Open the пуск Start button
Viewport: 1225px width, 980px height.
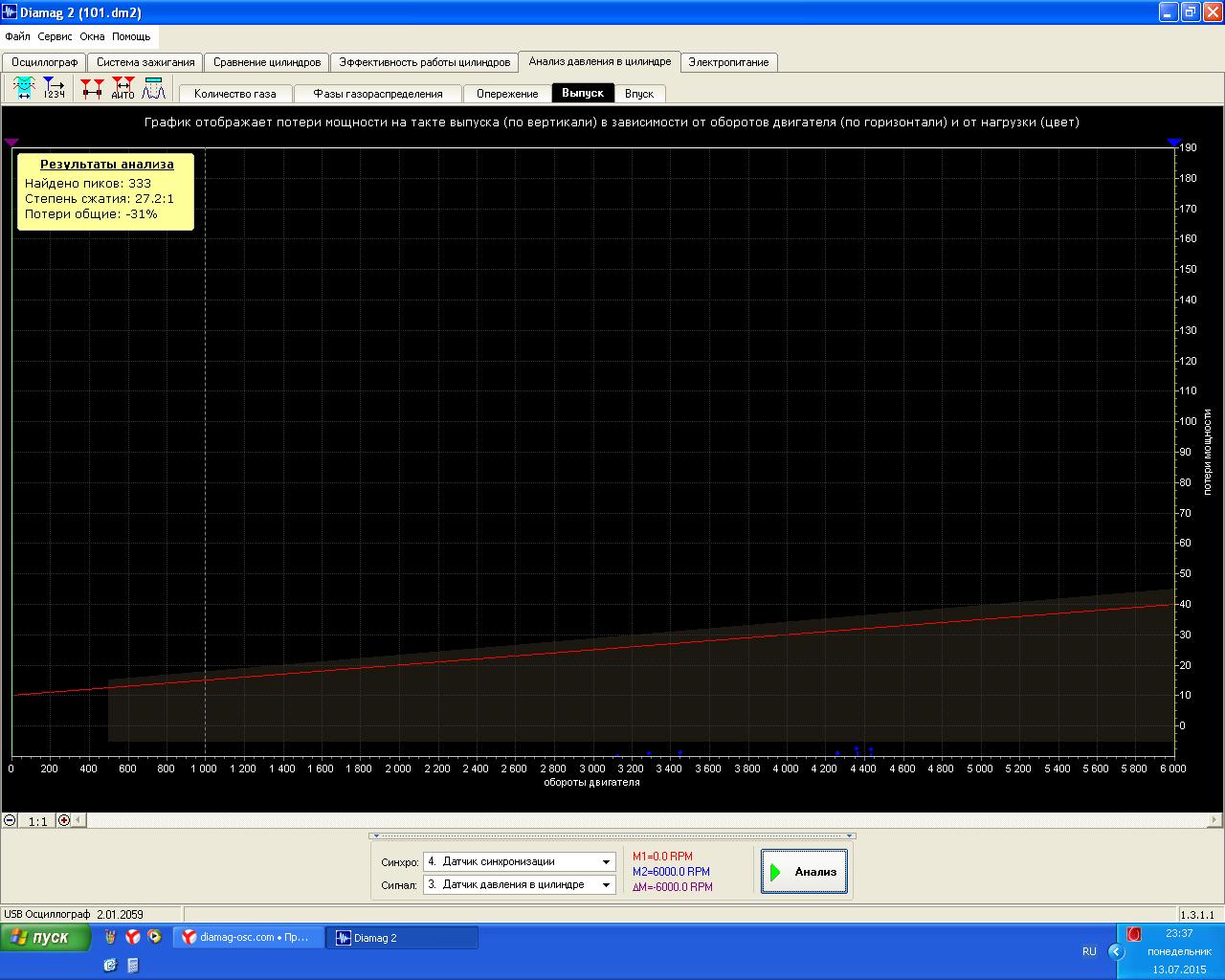click(46, 938)
